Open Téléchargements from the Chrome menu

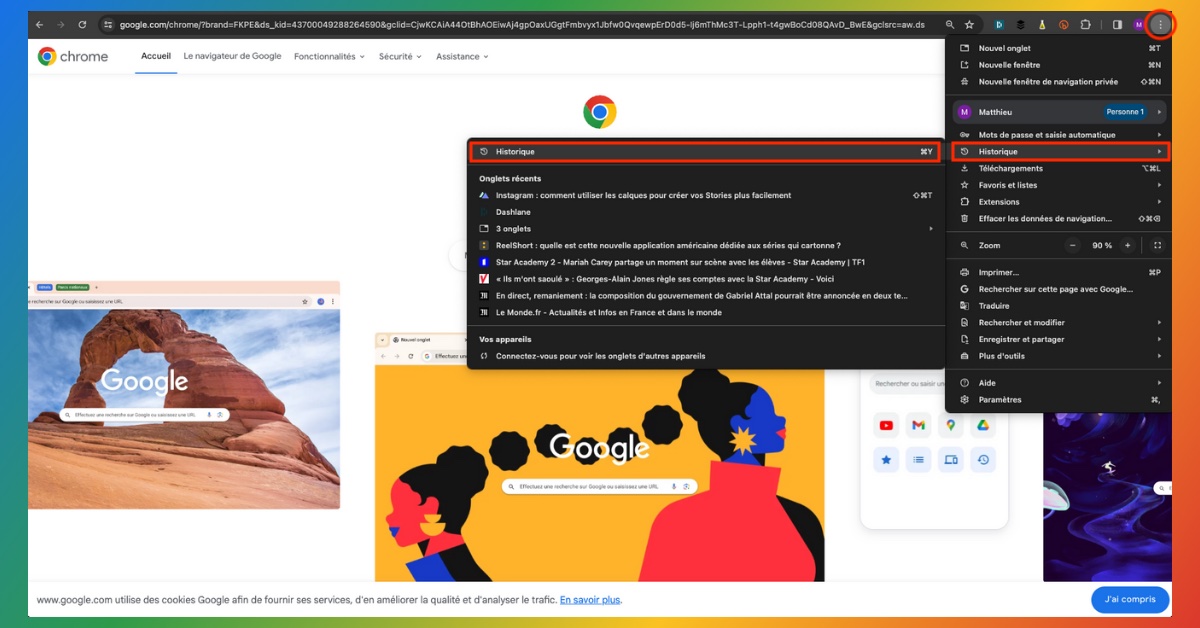(1058, 169)
